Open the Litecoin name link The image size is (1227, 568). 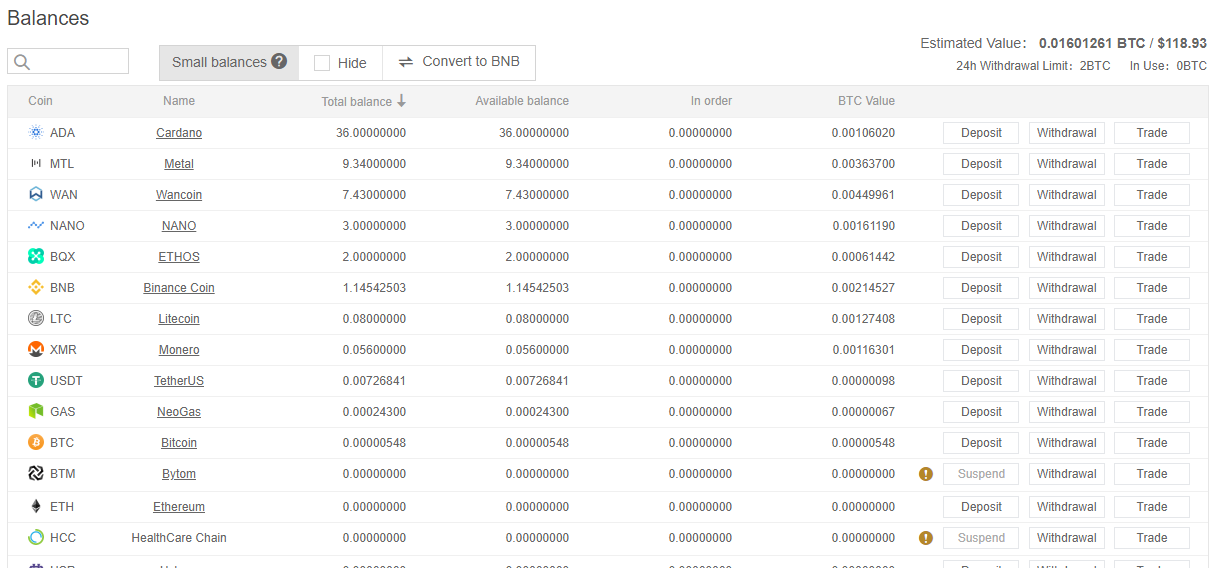pos(179,319)
